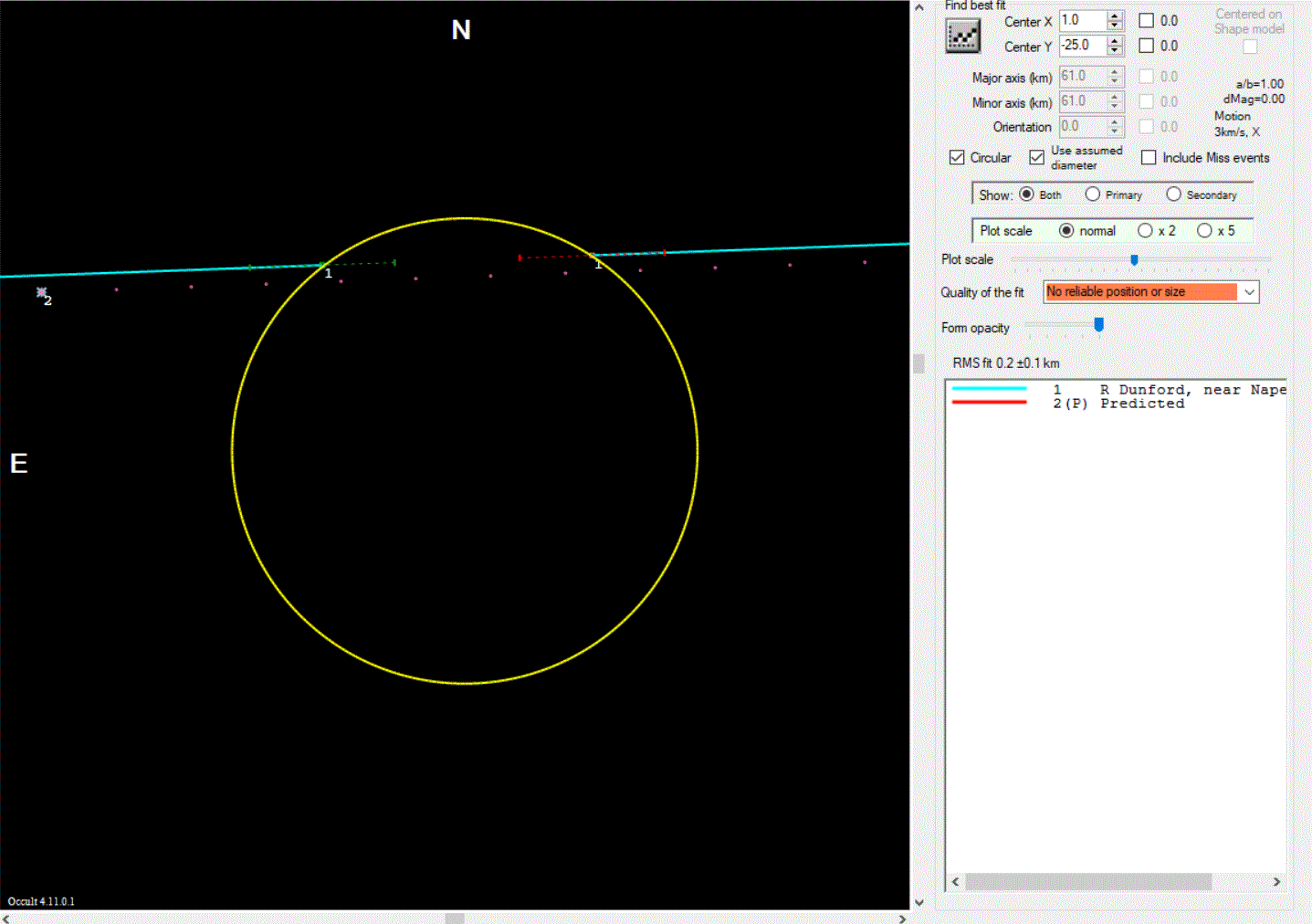
Task: Click the Center X value field
Action: [x=1083, y=20]
